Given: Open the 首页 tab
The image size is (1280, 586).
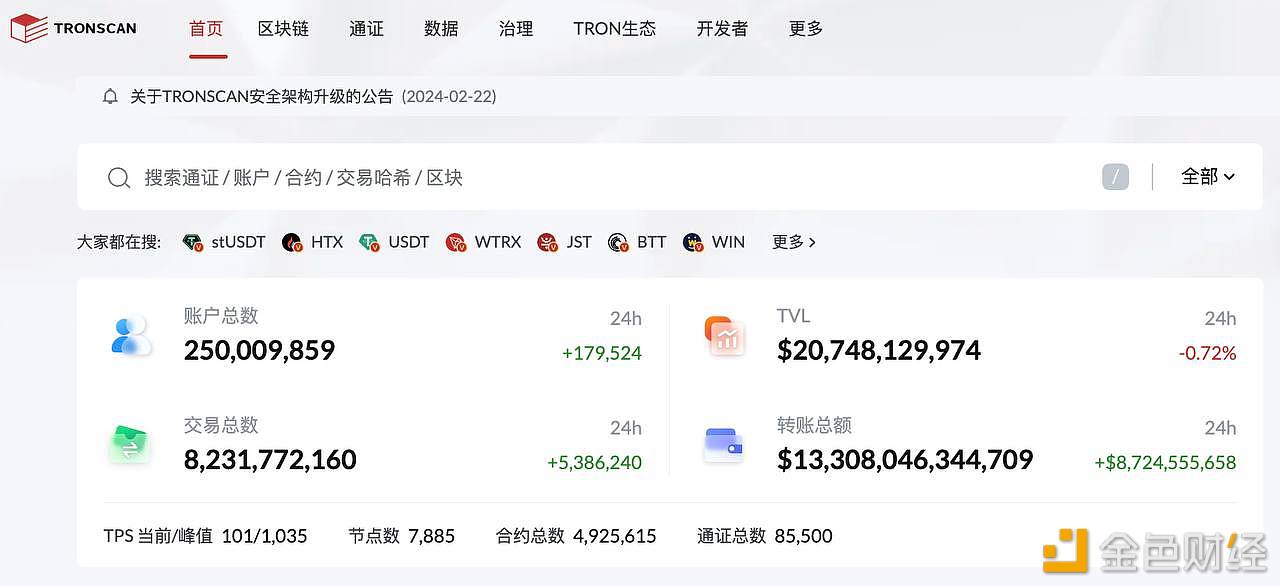Looking at the screenshot, I should (207, 29).
